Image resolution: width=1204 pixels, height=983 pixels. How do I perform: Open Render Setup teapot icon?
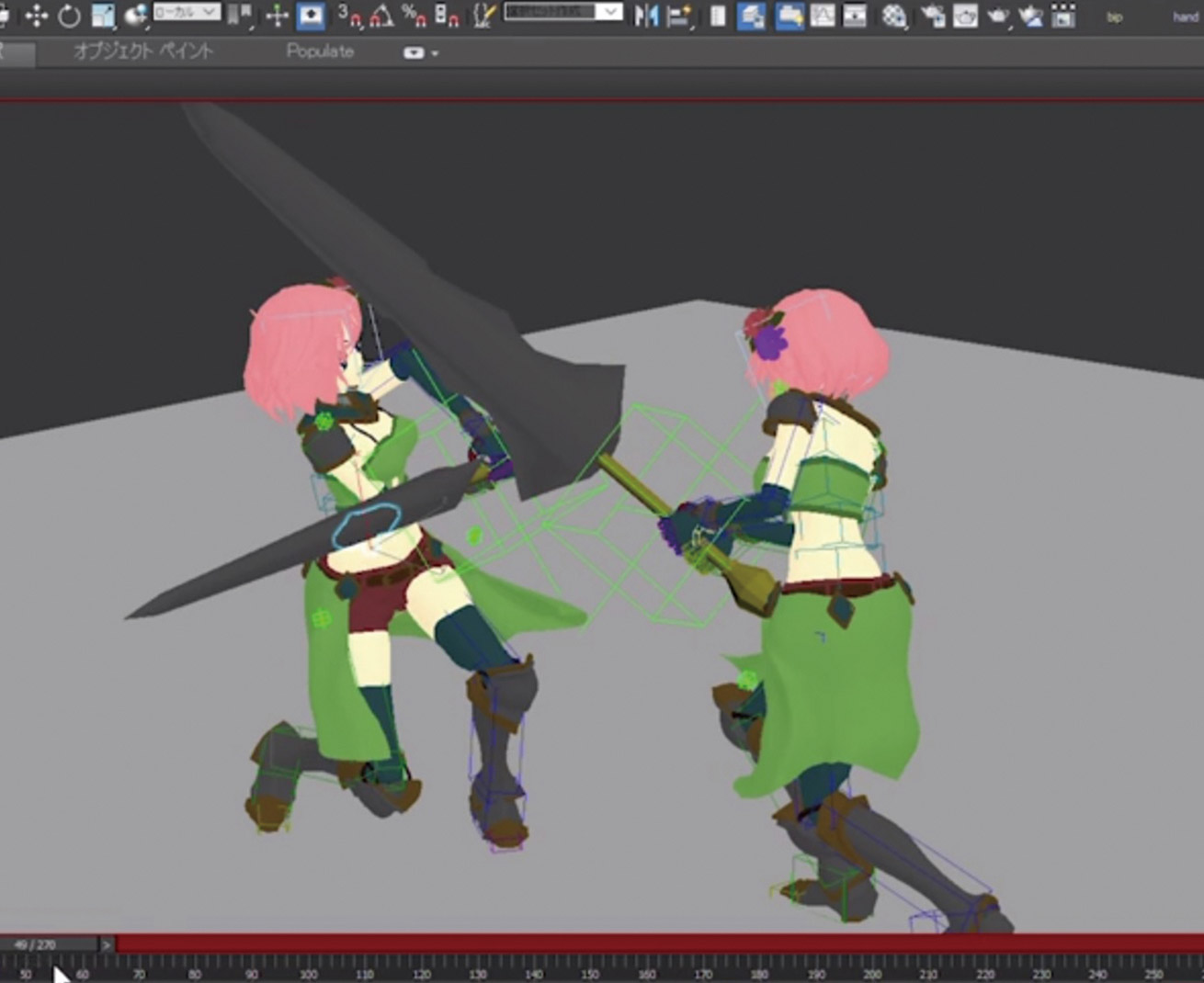933,16
